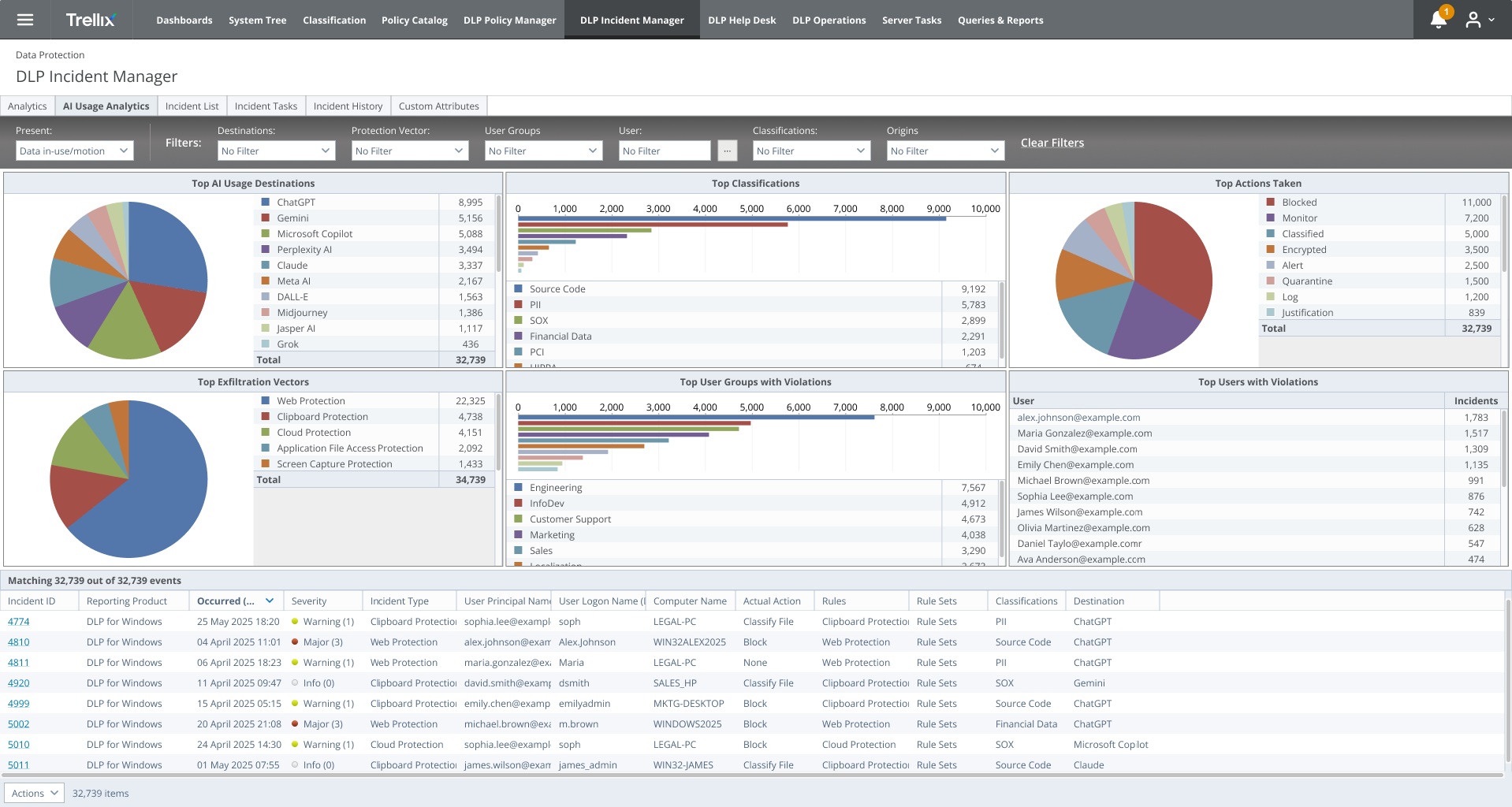The image size is (1512, 807).
Task: Toggle sort arrow on Occurred column
Action: point(270,601)
